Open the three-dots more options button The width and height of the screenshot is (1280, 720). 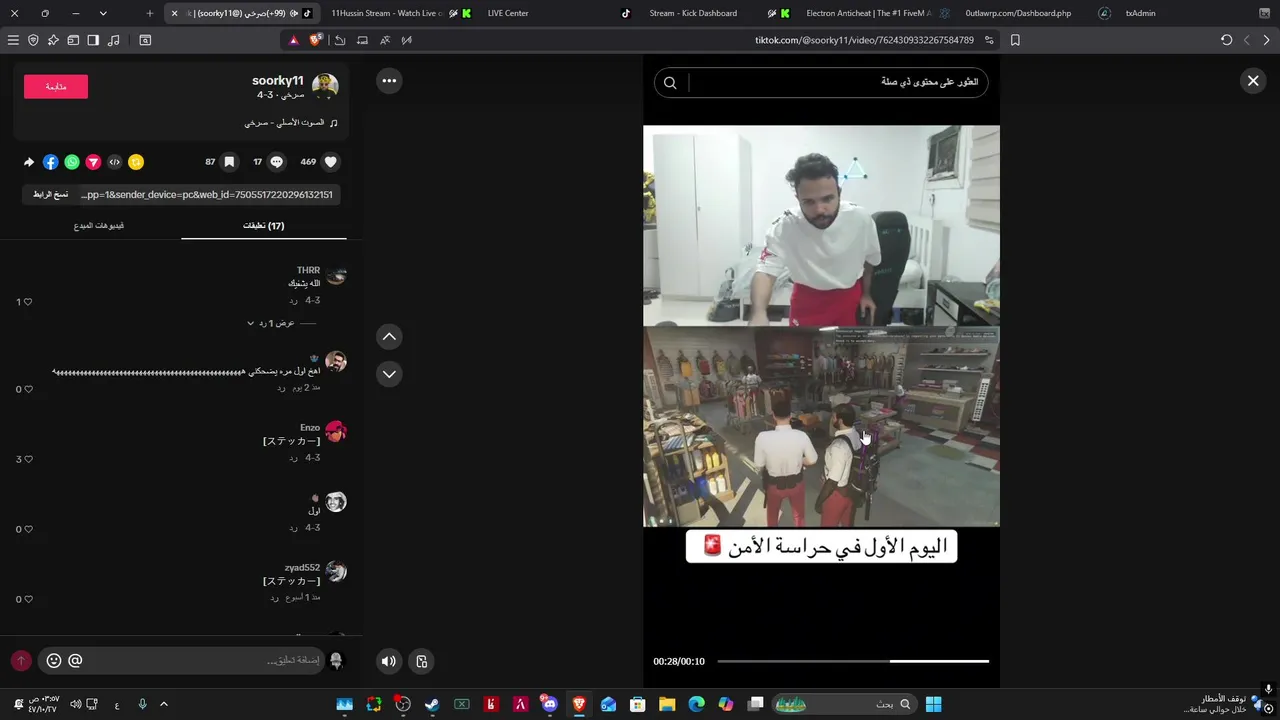pyautogui.click(x=389, y=81)
